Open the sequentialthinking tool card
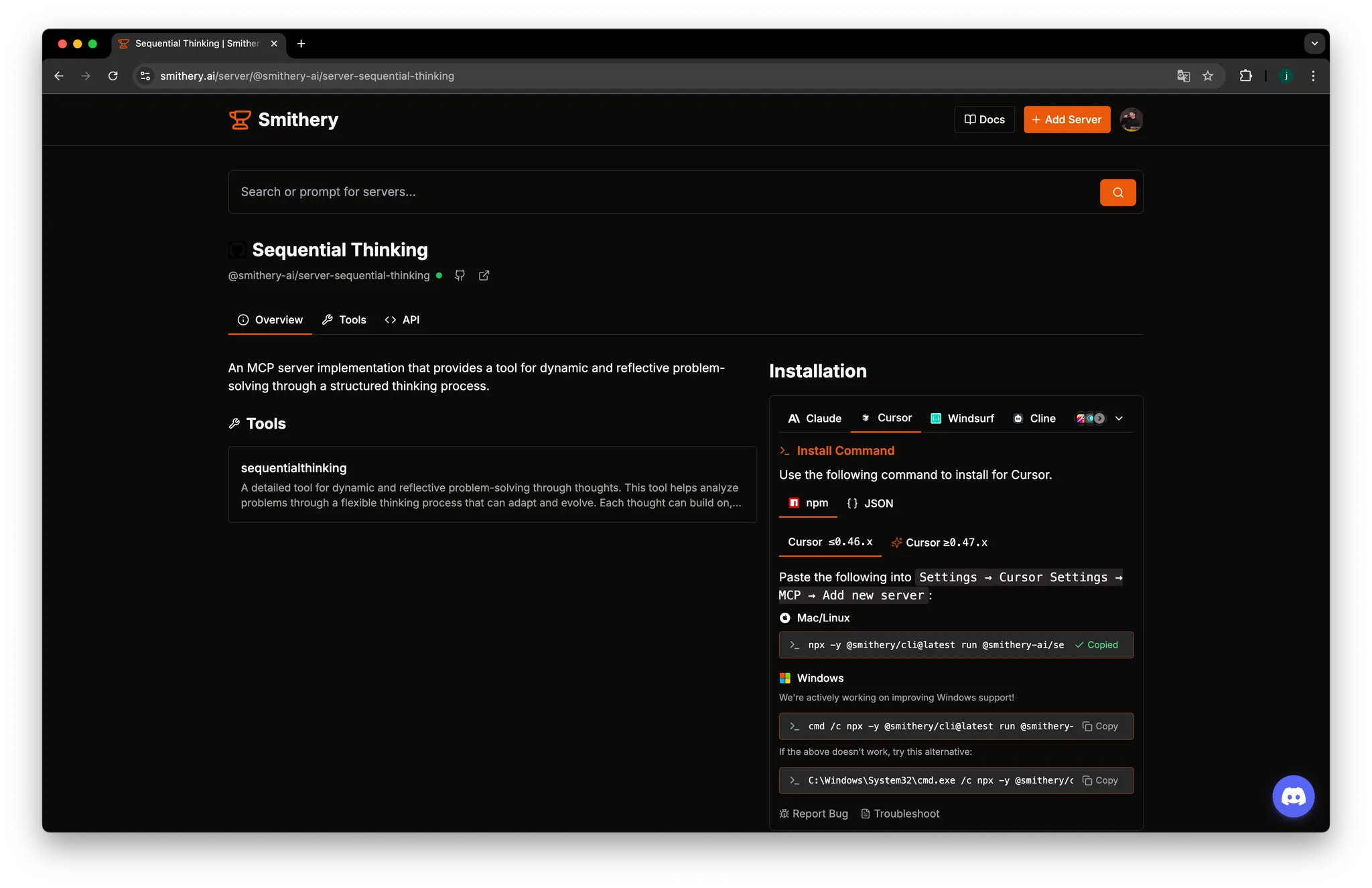This screenshot has width=1372, height=888. pos(492,485)
